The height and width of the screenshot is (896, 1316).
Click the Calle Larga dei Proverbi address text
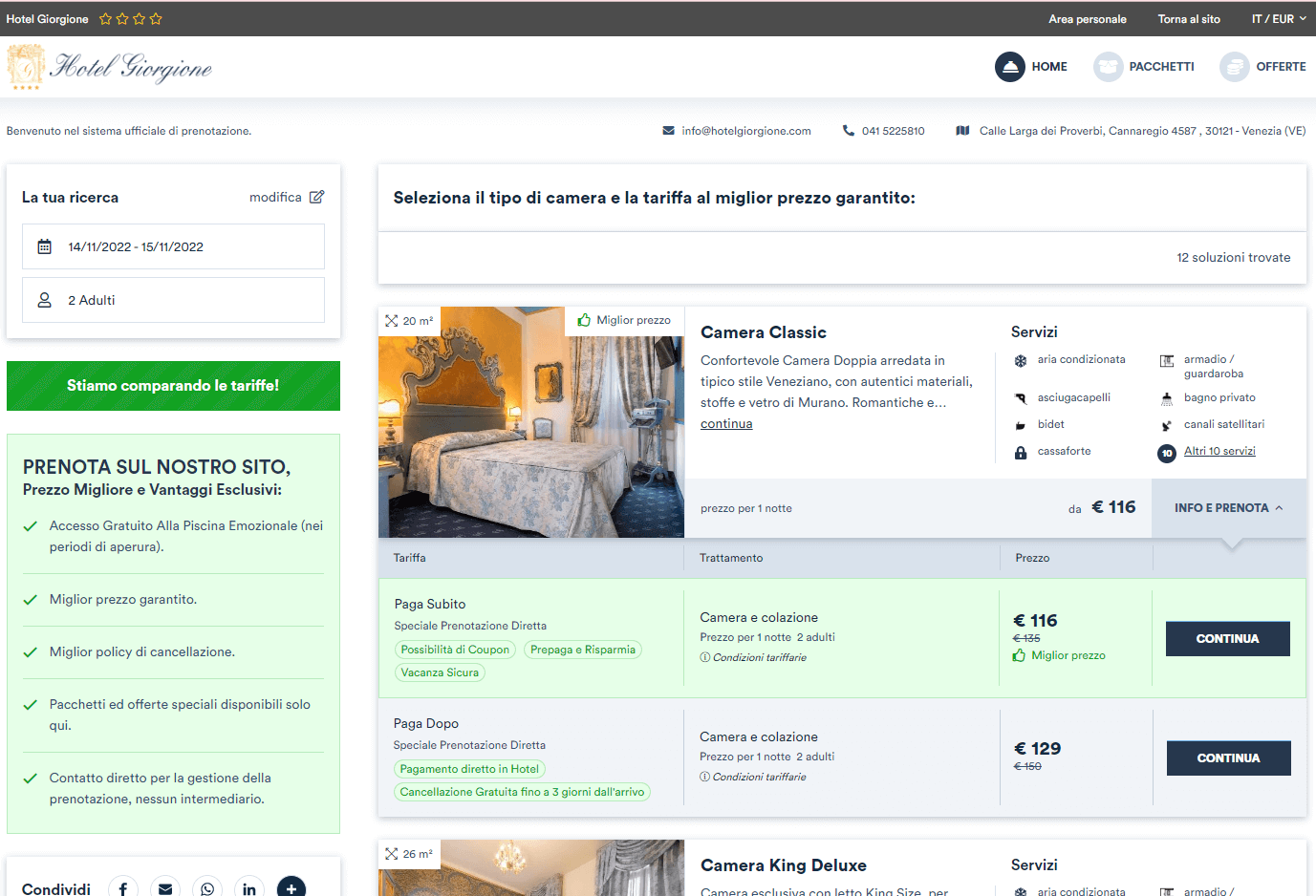1143,131
